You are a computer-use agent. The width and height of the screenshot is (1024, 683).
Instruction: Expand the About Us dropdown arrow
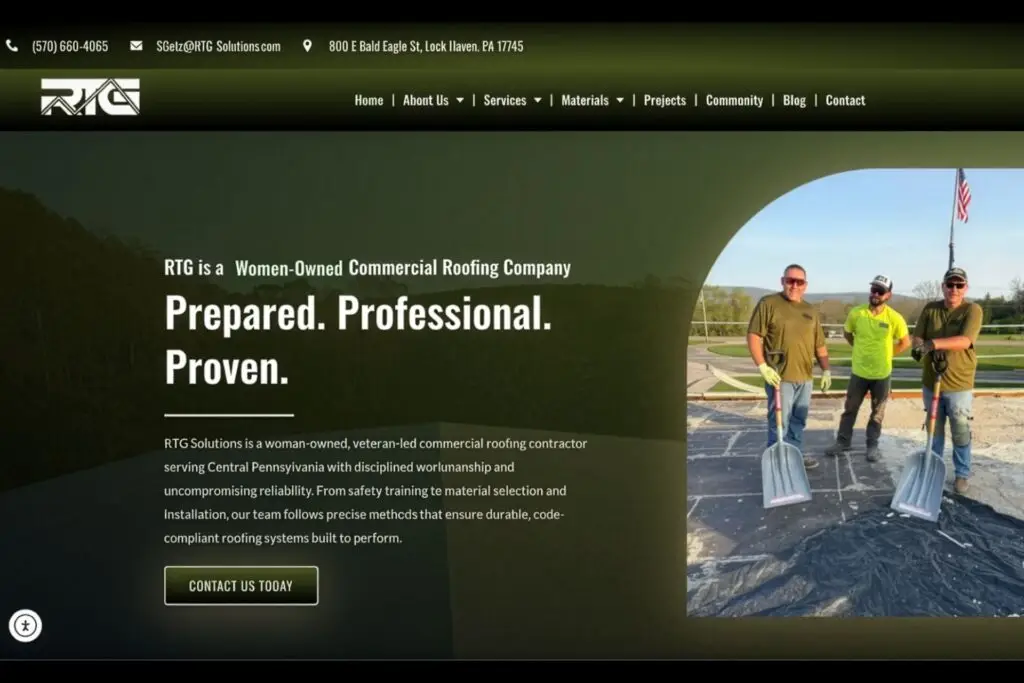tap(460, 101)
